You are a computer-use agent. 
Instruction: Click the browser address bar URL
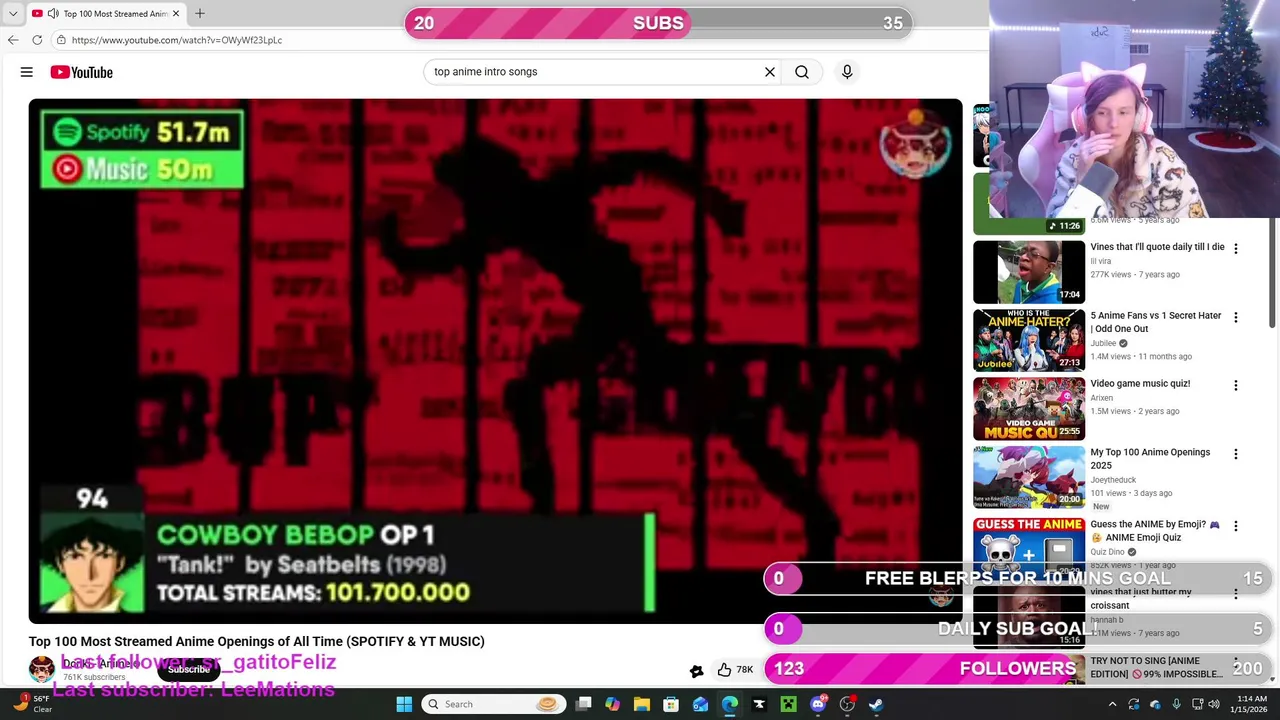tap(177, 40)
